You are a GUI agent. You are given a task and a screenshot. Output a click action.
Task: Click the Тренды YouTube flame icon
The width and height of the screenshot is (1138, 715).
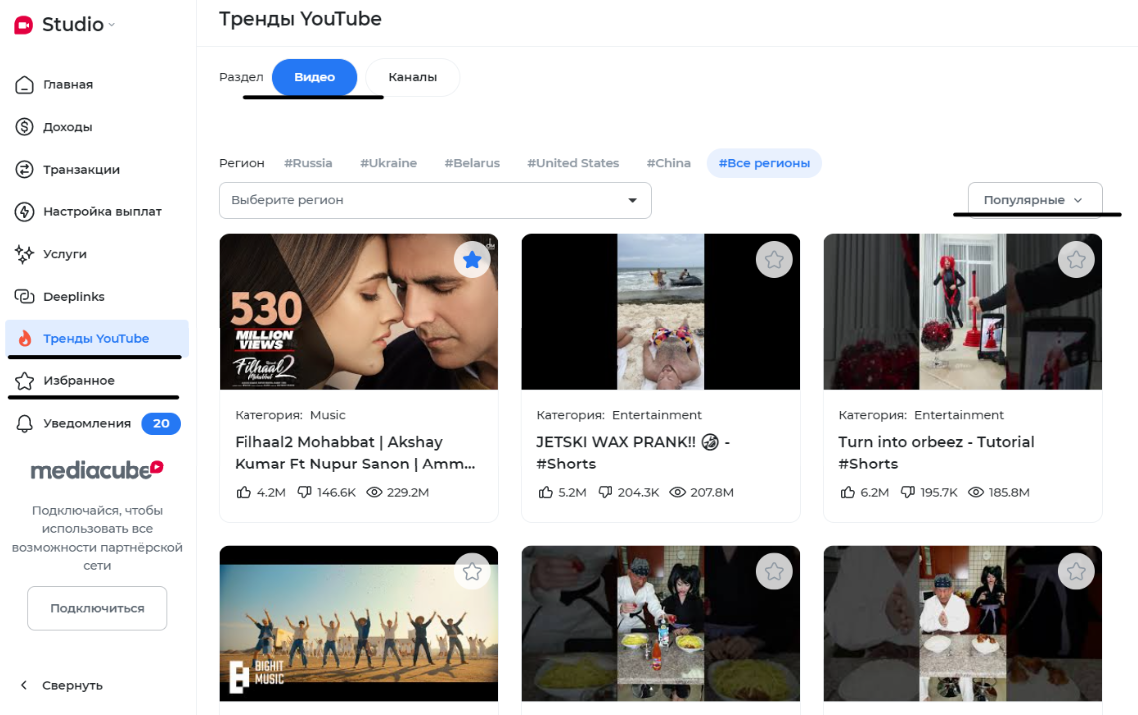pyautogui.click(x=25, y=338)
